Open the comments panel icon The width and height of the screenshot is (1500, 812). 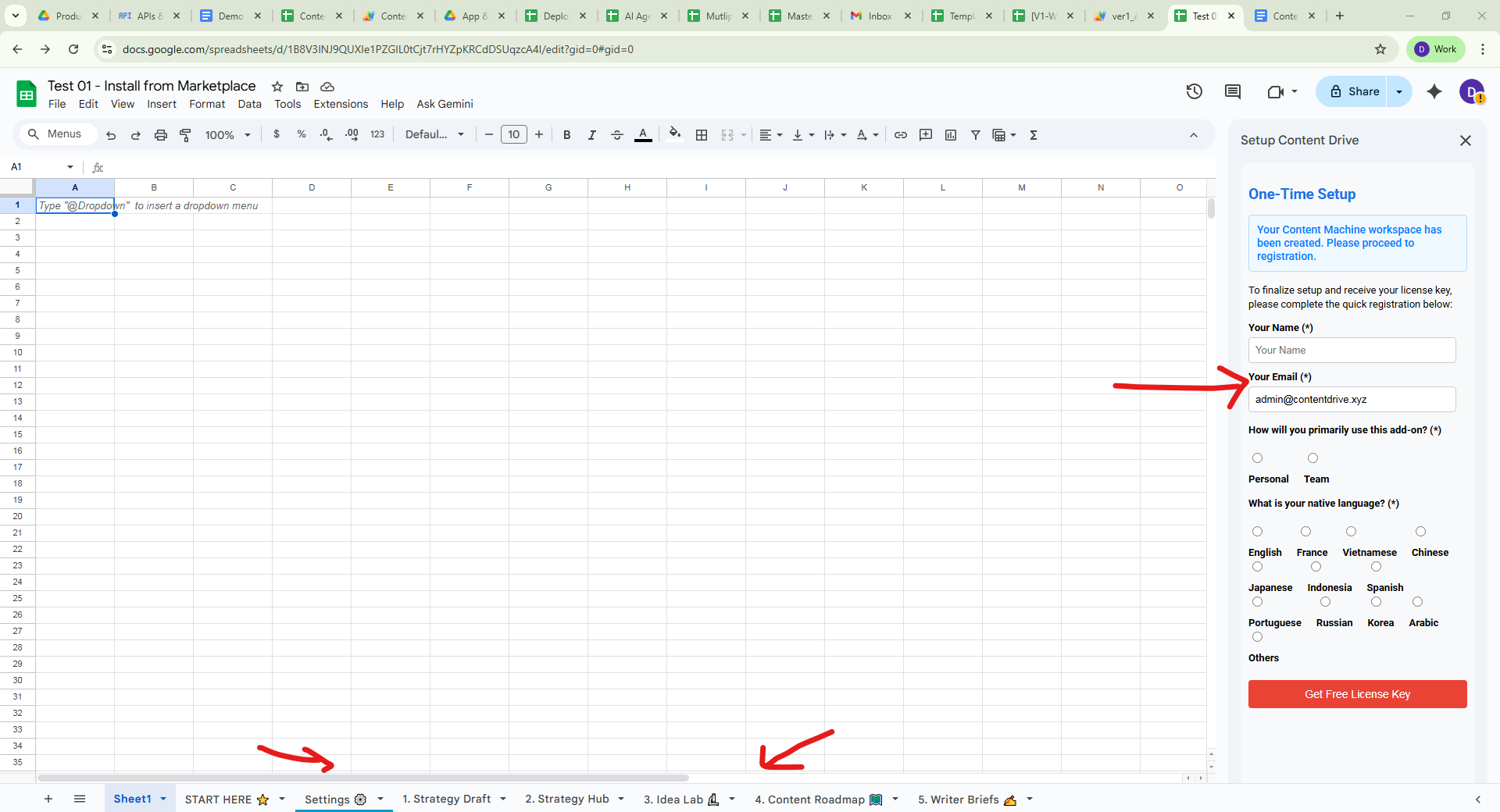[x=1233, y=91]
